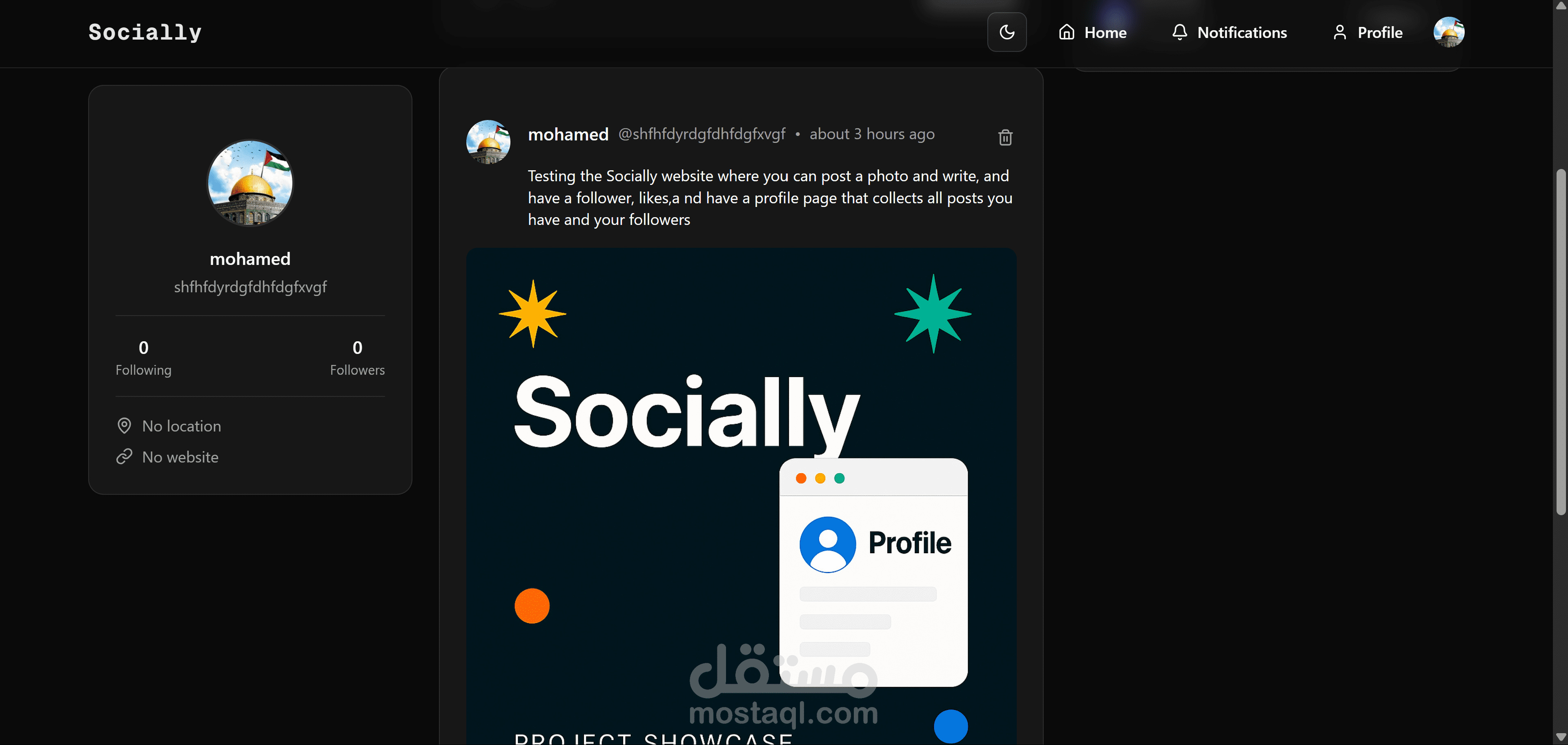The height and width of the screenshot is (745, 1568).
Task: Toggle dark mode with moon icon
Action: (x=1007, y=32)
